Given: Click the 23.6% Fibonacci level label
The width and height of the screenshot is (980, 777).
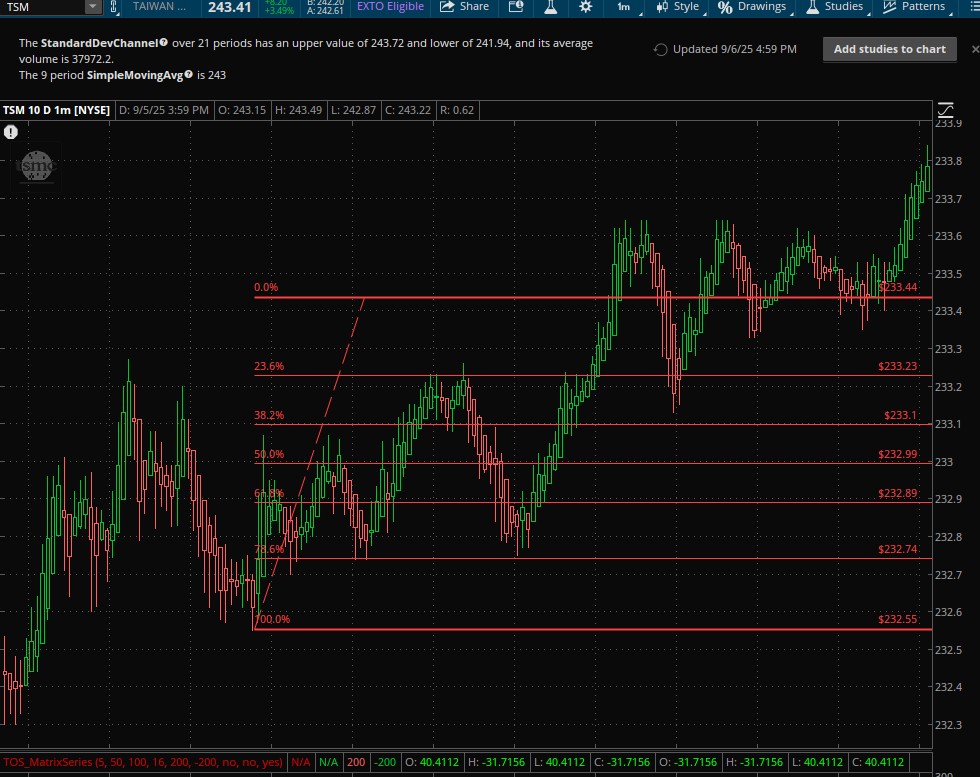Looking at the screenshot, I should tap(269, 366).
